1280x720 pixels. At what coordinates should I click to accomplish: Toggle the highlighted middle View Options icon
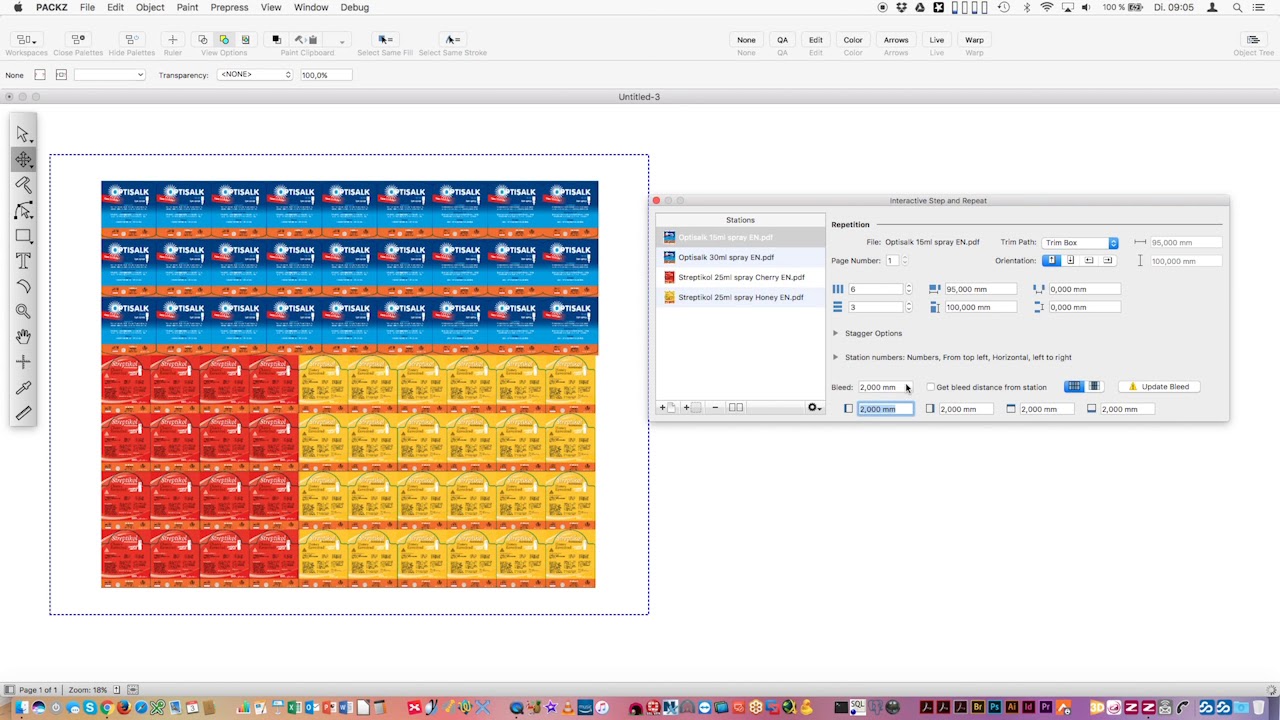click(224, 40)
